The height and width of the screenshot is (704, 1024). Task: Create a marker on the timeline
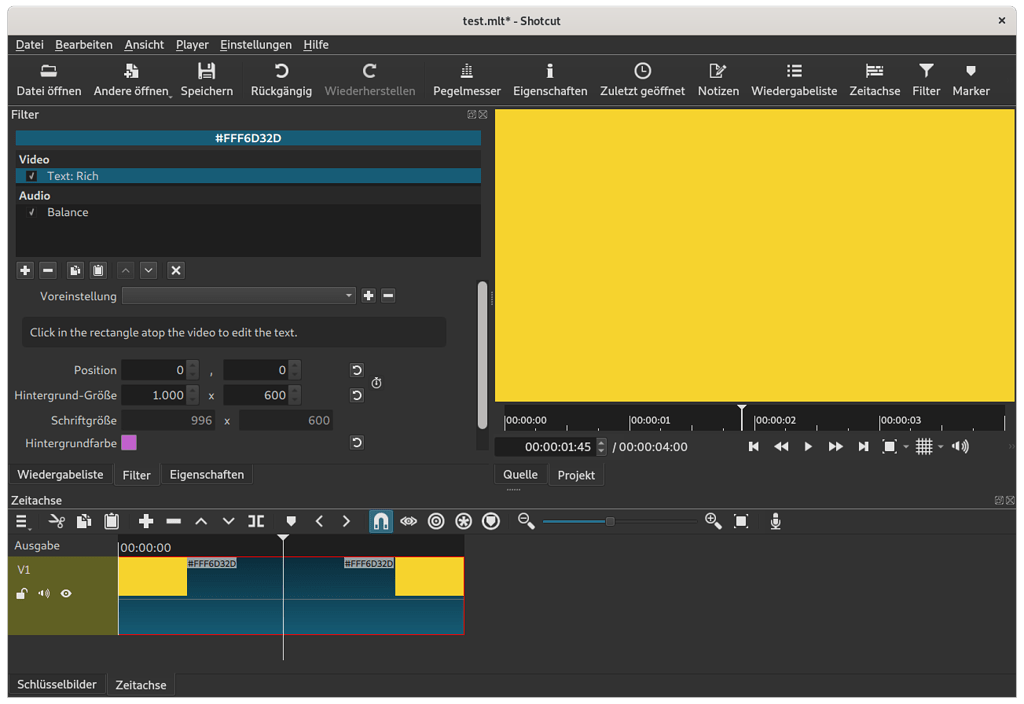coord(290,521)
